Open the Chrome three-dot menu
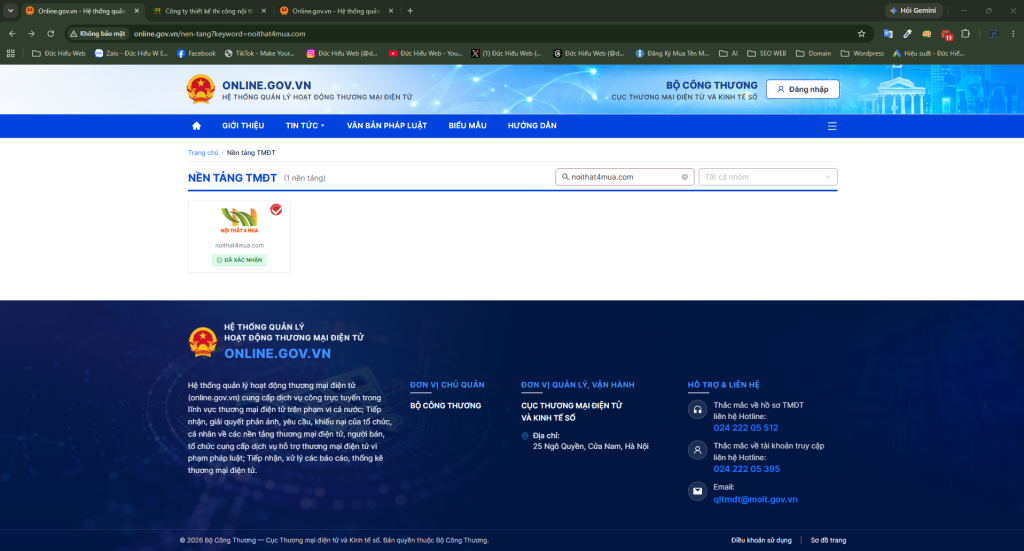The height and width of the screenshot is (551, 1024). coord(1013,34)
